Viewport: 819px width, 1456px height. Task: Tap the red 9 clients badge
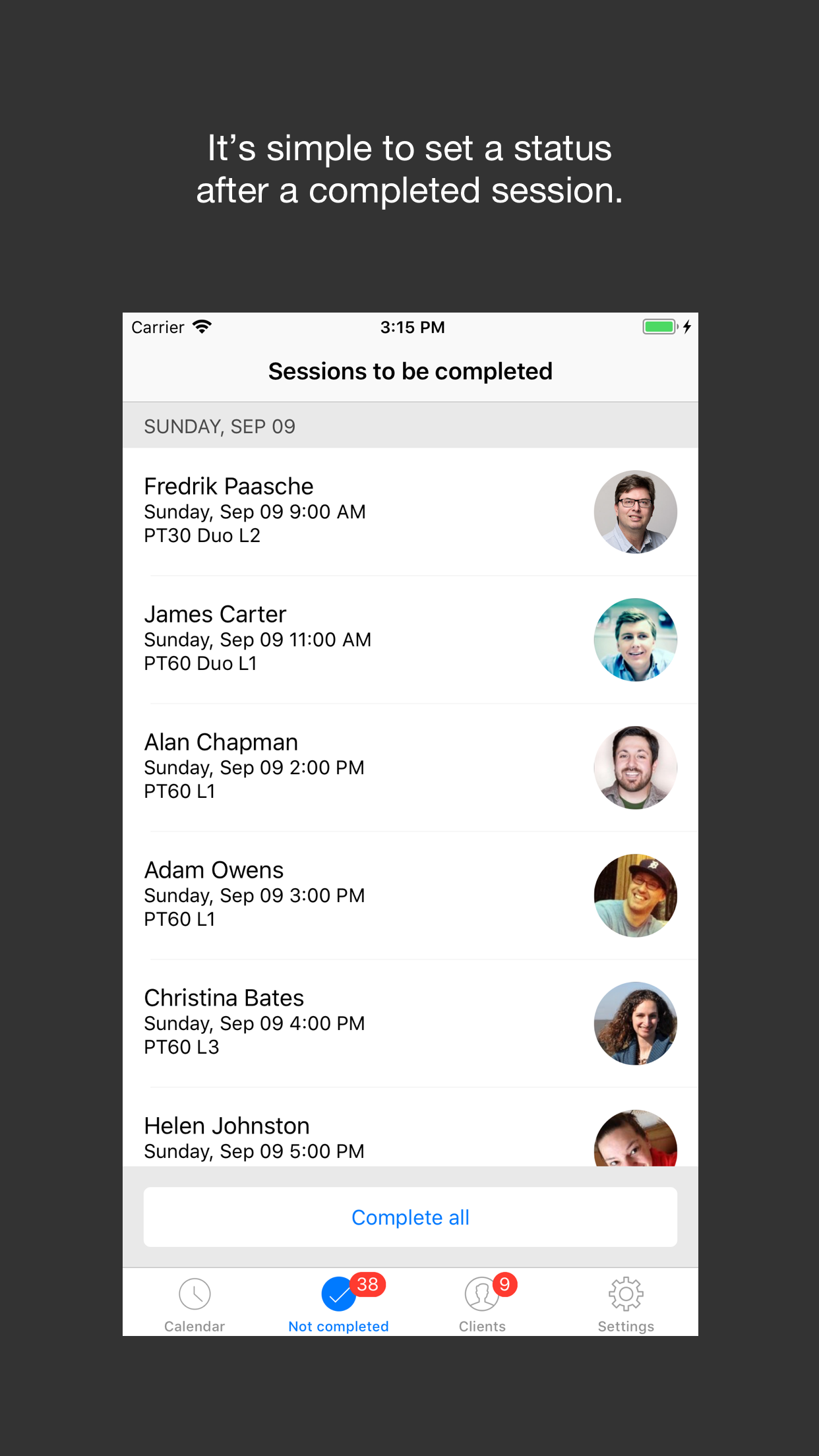tap(504, 1284)
